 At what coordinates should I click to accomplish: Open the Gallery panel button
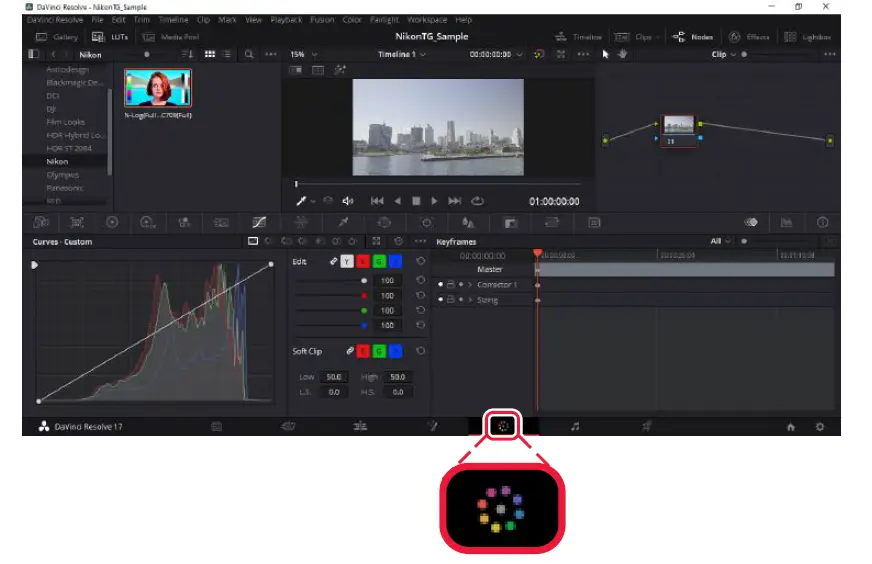pos(57,37)
